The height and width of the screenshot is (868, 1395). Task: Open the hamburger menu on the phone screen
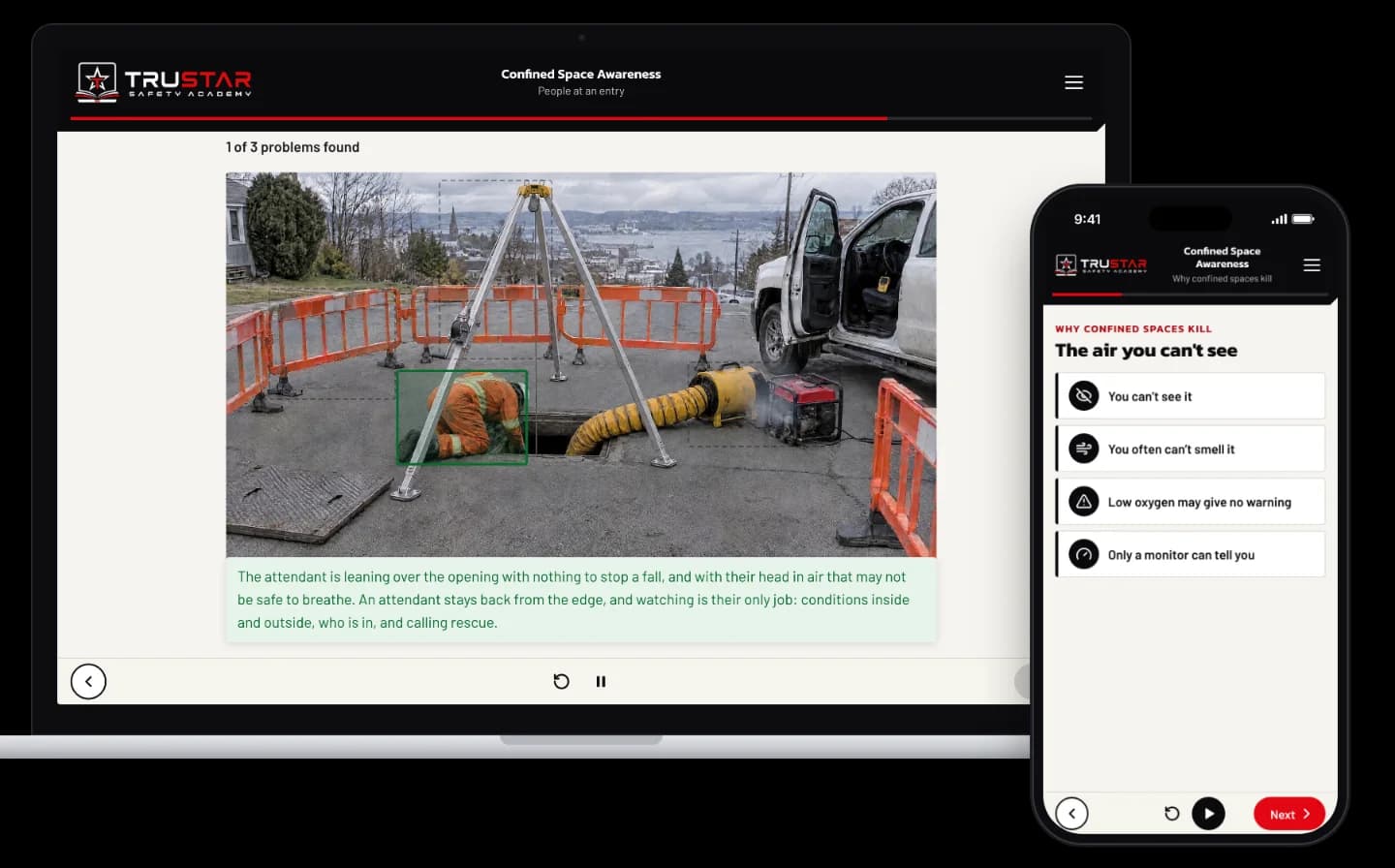pyautogui.click(x=1312, y=264)
